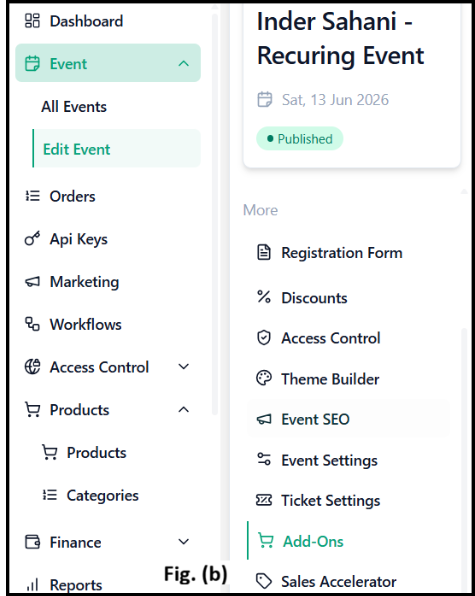
Task: Click the Registration Form document icon
Action: [264, 252]
